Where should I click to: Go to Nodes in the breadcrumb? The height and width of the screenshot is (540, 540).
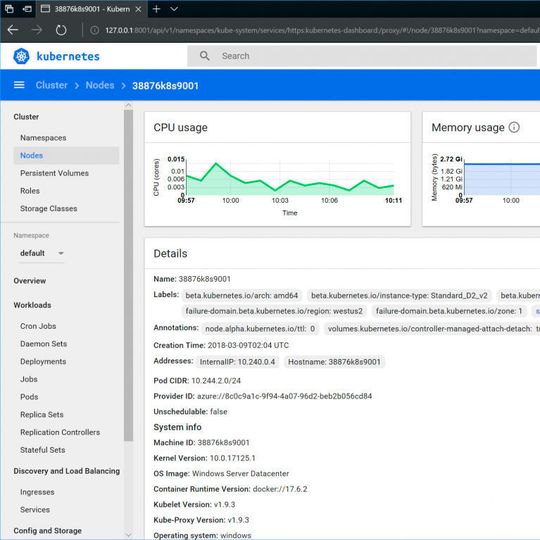coord(100,85)
